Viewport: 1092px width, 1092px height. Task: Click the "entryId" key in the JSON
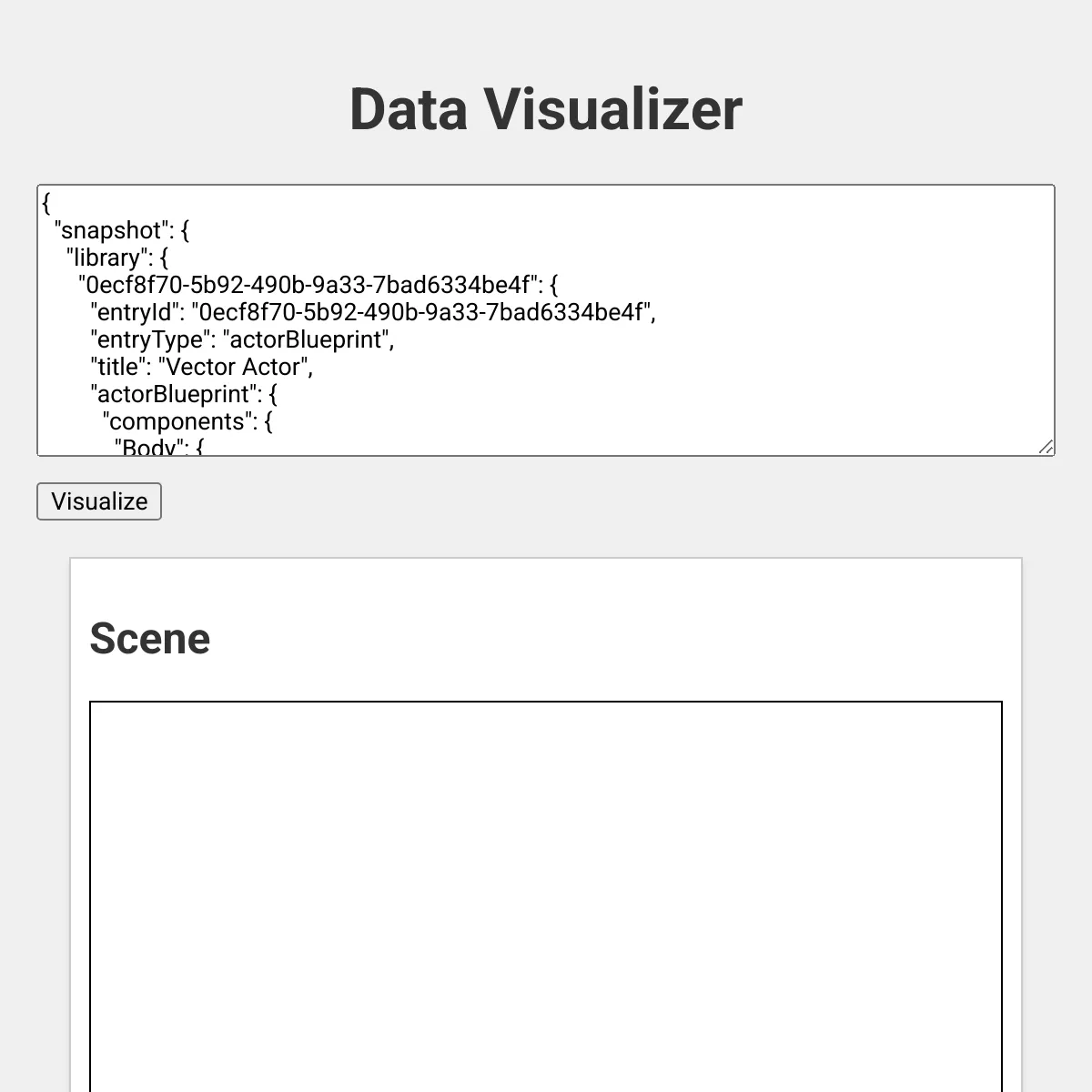click(x=136, y=312)
